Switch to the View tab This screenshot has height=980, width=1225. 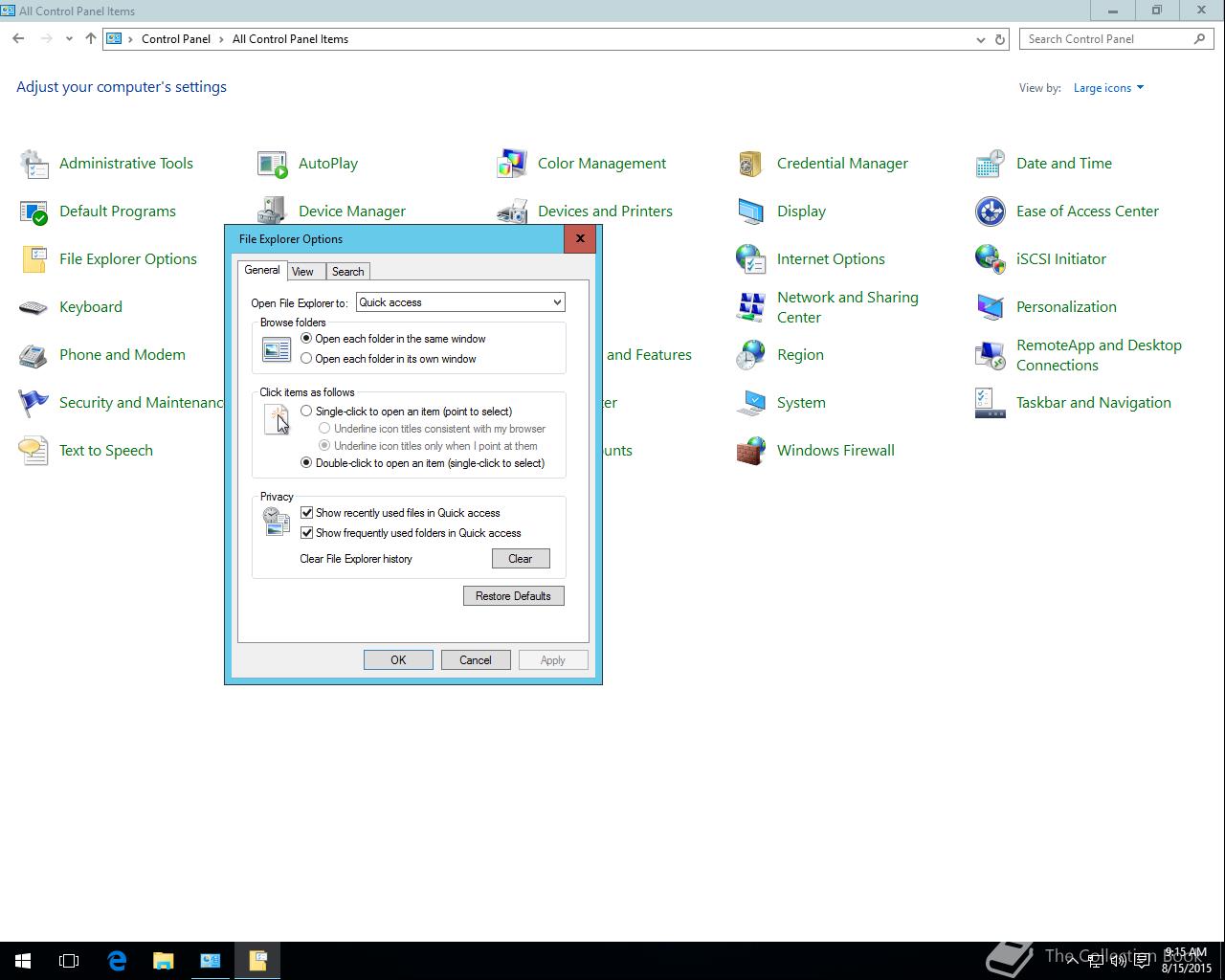point(302,272)
